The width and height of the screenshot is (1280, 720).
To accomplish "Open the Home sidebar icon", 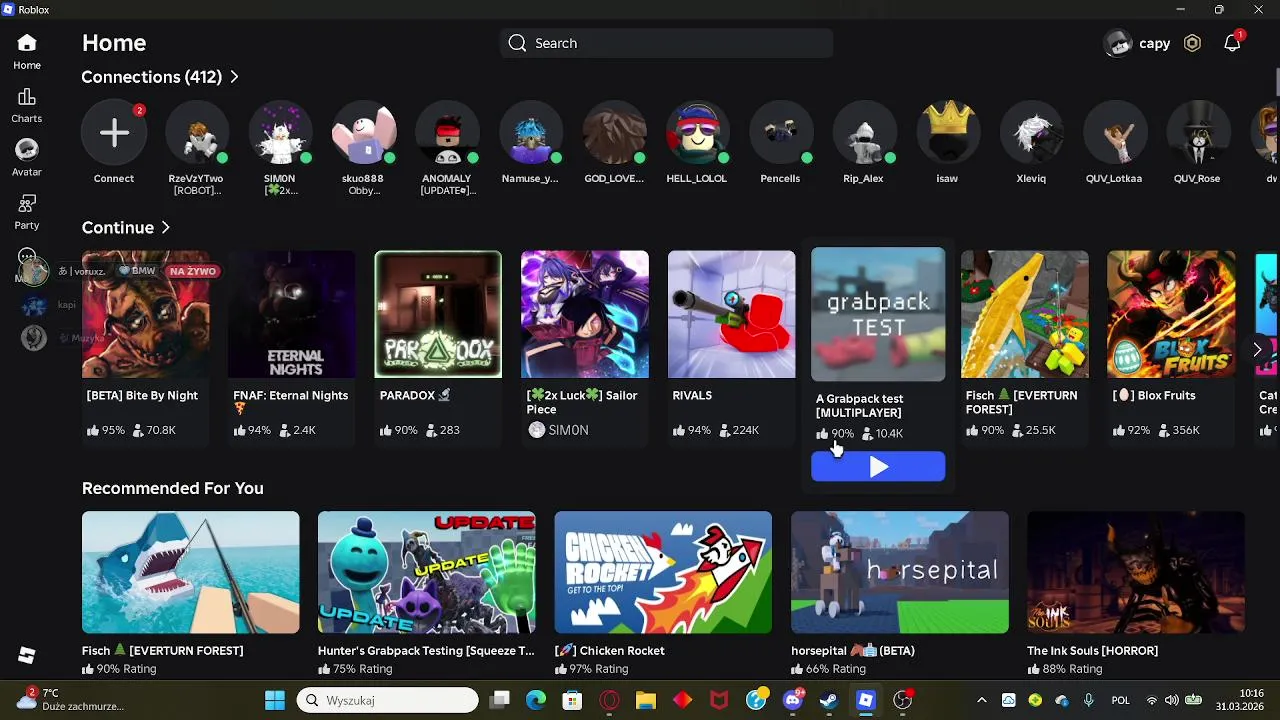I will [x=27, y=43].
